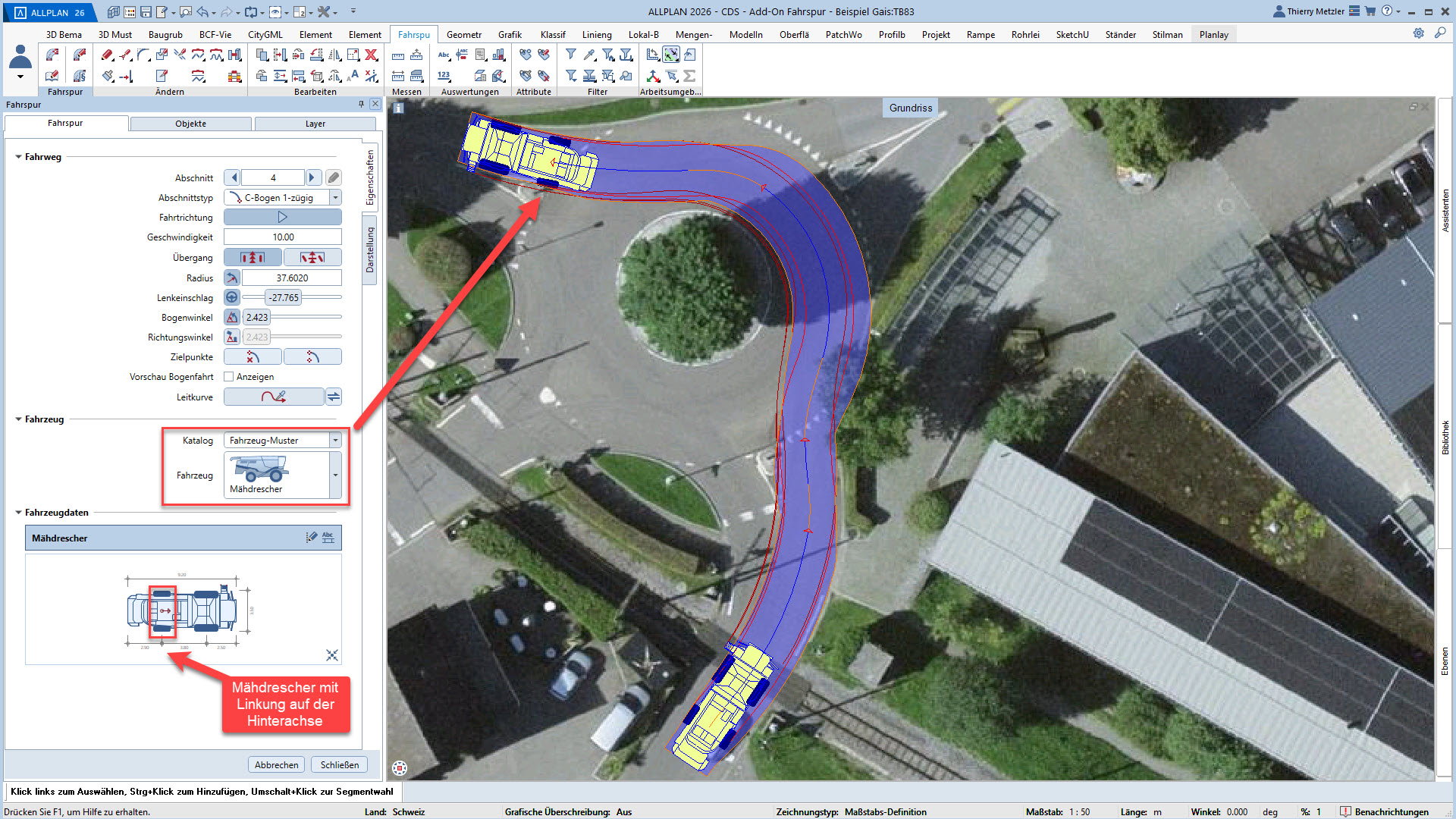Image resolution: width=1456 pixels, height=819 pixels.
Task: Toggle the Fahrtrichtung direction button
Action: coord(282,217)
